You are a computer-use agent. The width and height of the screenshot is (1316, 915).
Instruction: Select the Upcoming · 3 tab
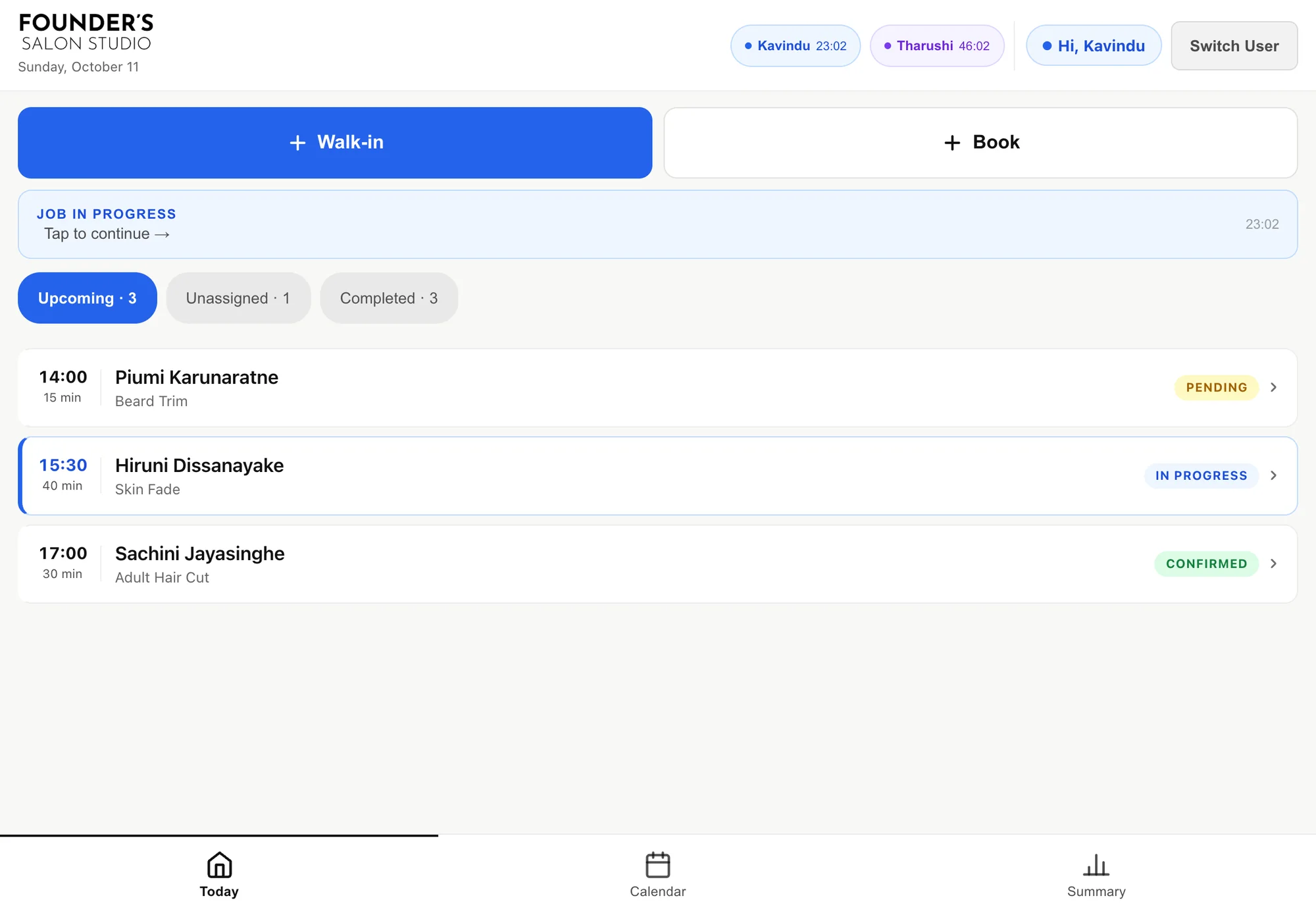(x=88, y=298)
